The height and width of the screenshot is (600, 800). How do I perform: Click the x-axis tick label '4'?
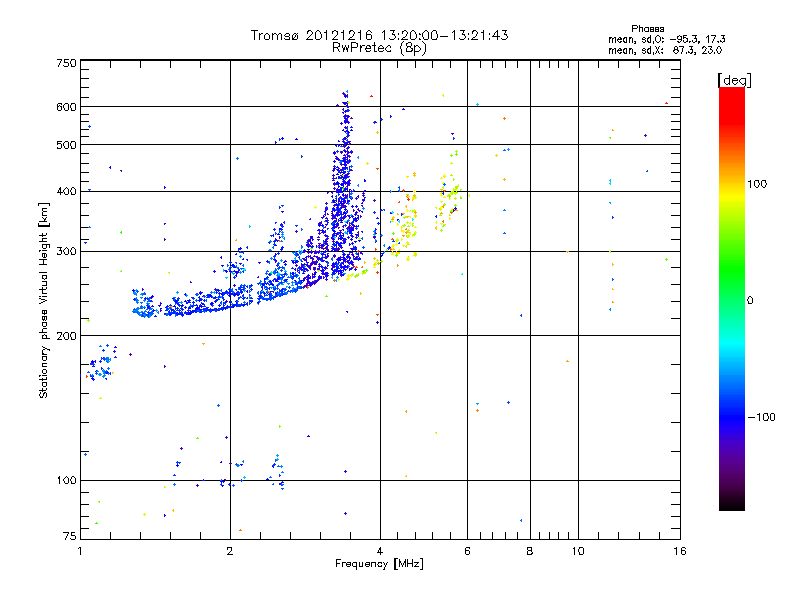(380, 551)
